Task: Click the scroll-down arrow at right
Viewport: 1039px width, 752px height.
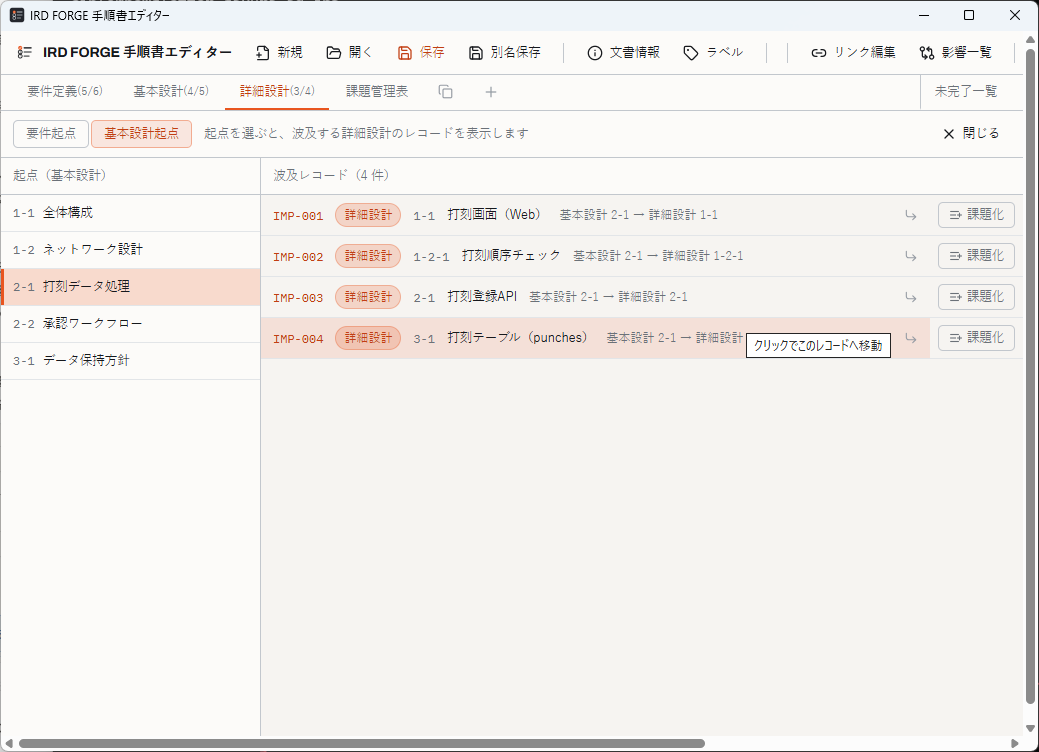Action: pyautogui.click(x=1030, y=728)
